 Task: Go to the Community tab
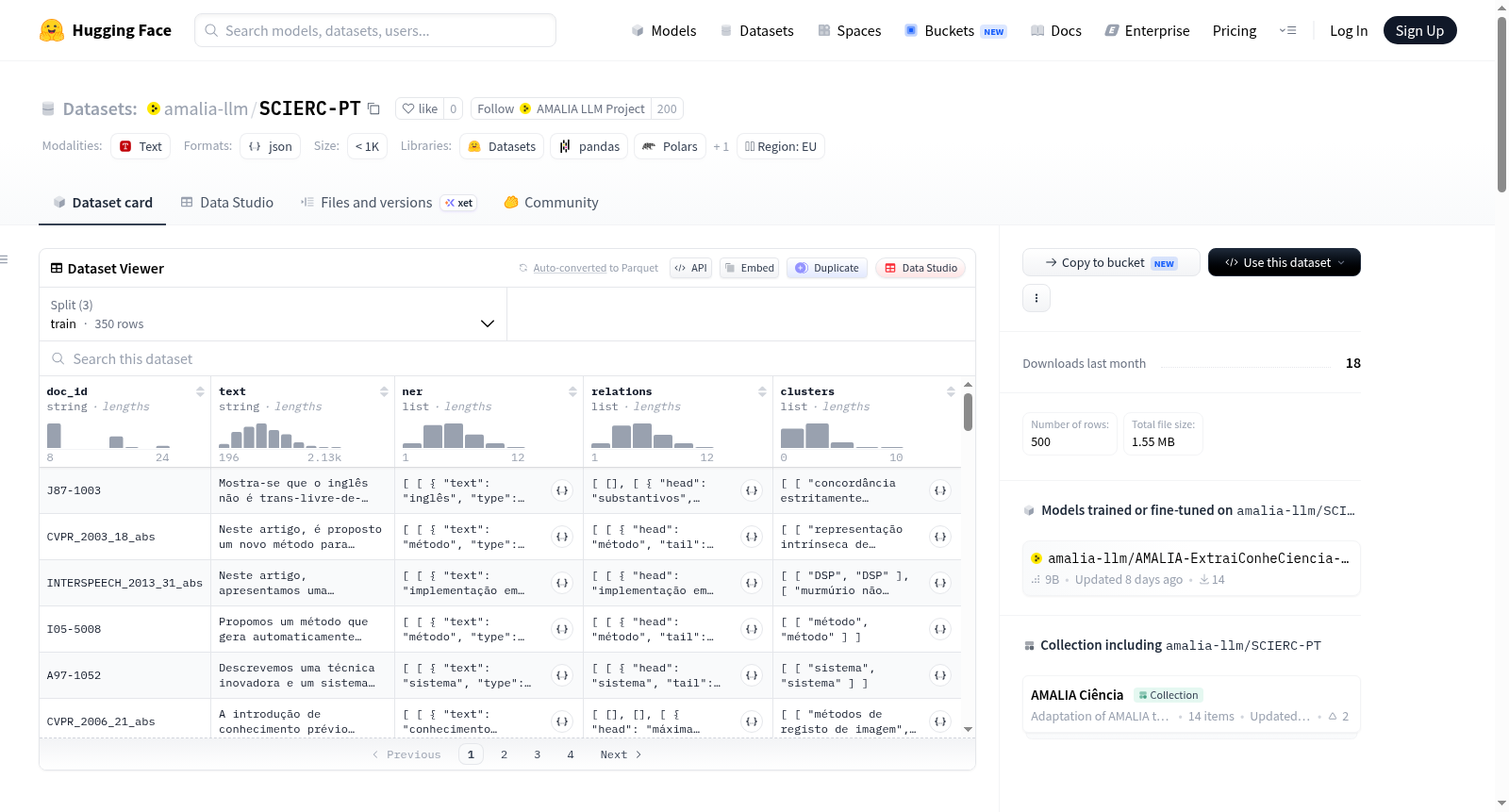pos(552,203)
